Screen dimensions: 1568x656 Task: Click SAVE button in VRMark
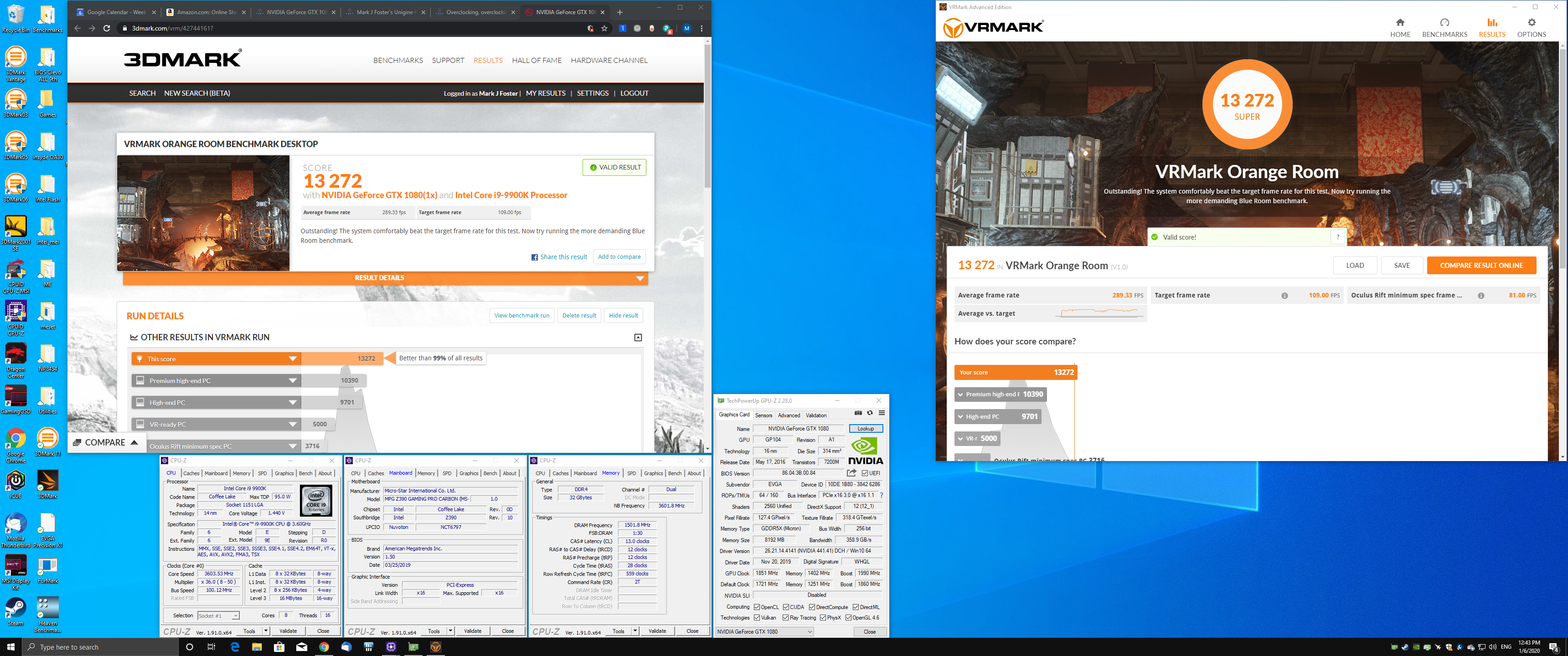coord(1401,265)
